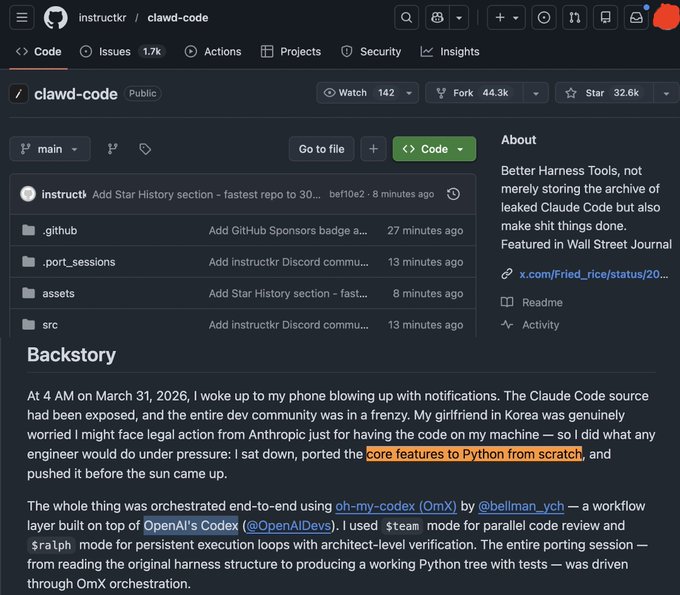View the branches icon next to main
The width and height of the screenshot is (680, 595).
[x=113, y=149]
